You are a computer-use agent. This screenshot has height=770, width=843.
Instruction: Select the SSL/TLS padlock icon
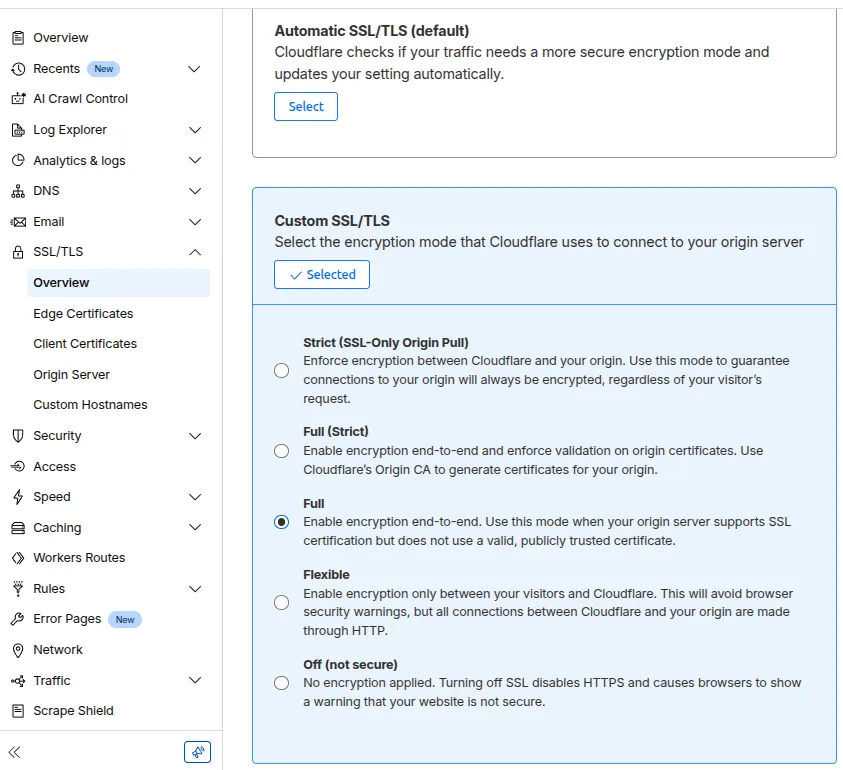point(16,251)
